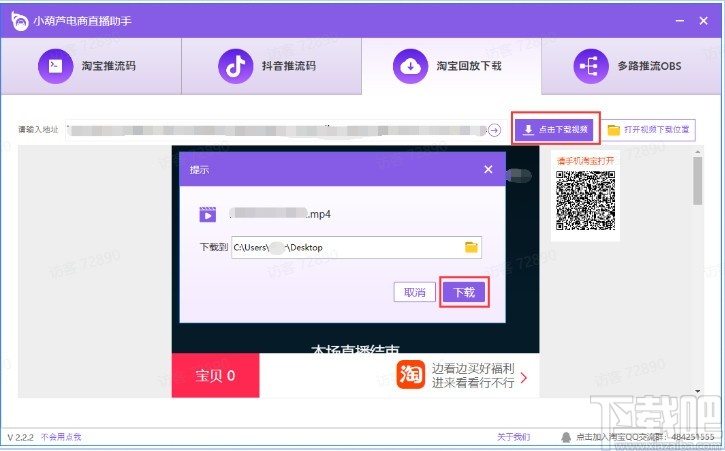Minimize the 小葫芦电商直播助手 window
725x451 pixels.
coord(680,21)
